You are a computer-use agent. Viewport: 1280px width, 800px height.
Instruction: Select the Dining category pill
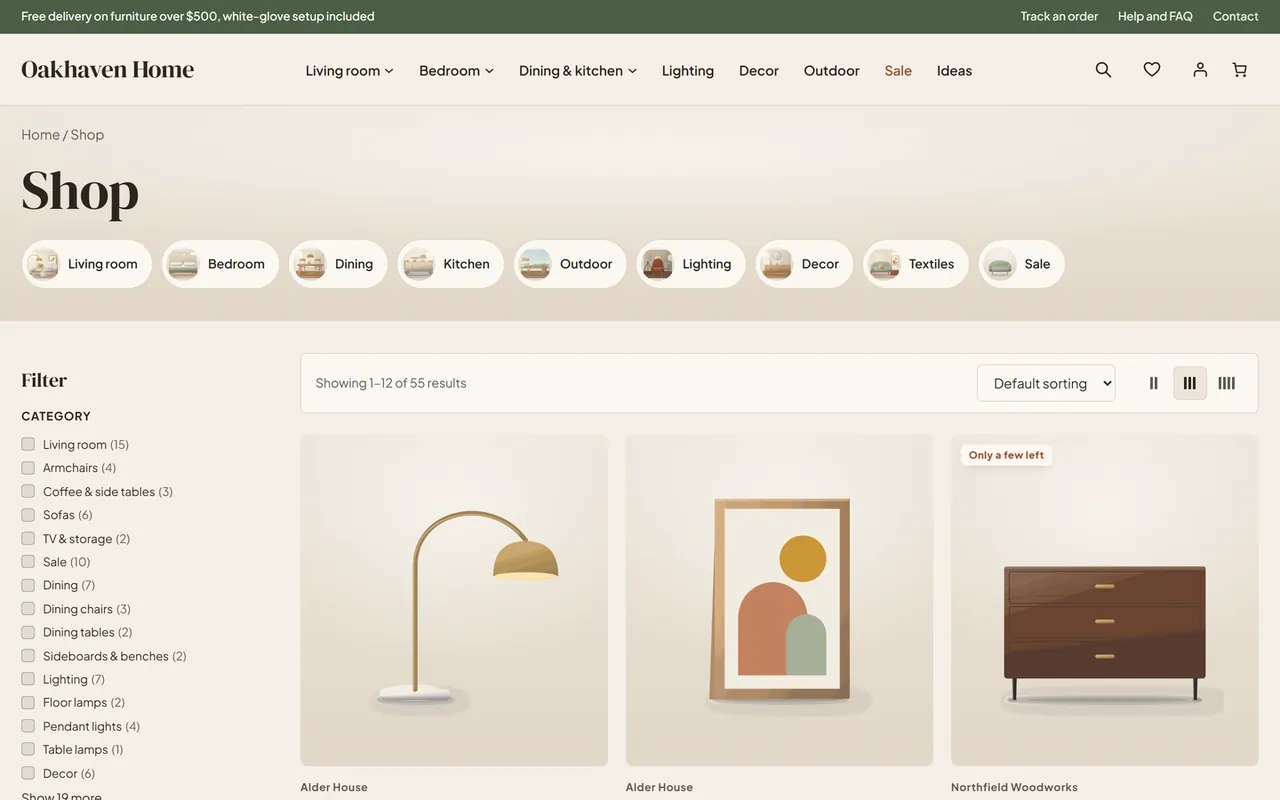338,264
